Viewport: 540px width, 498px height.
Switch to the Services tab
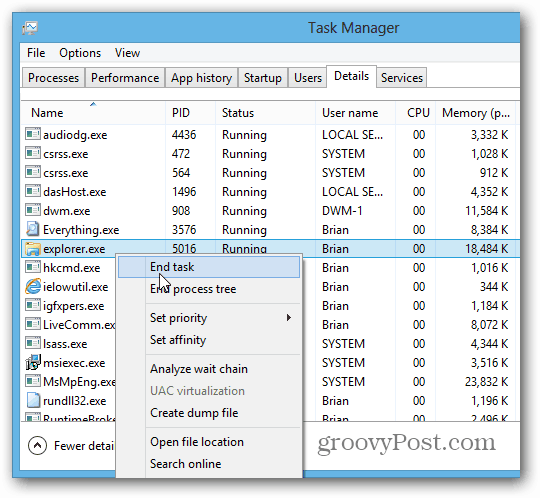pyautogui.click(x=402, y=77)
